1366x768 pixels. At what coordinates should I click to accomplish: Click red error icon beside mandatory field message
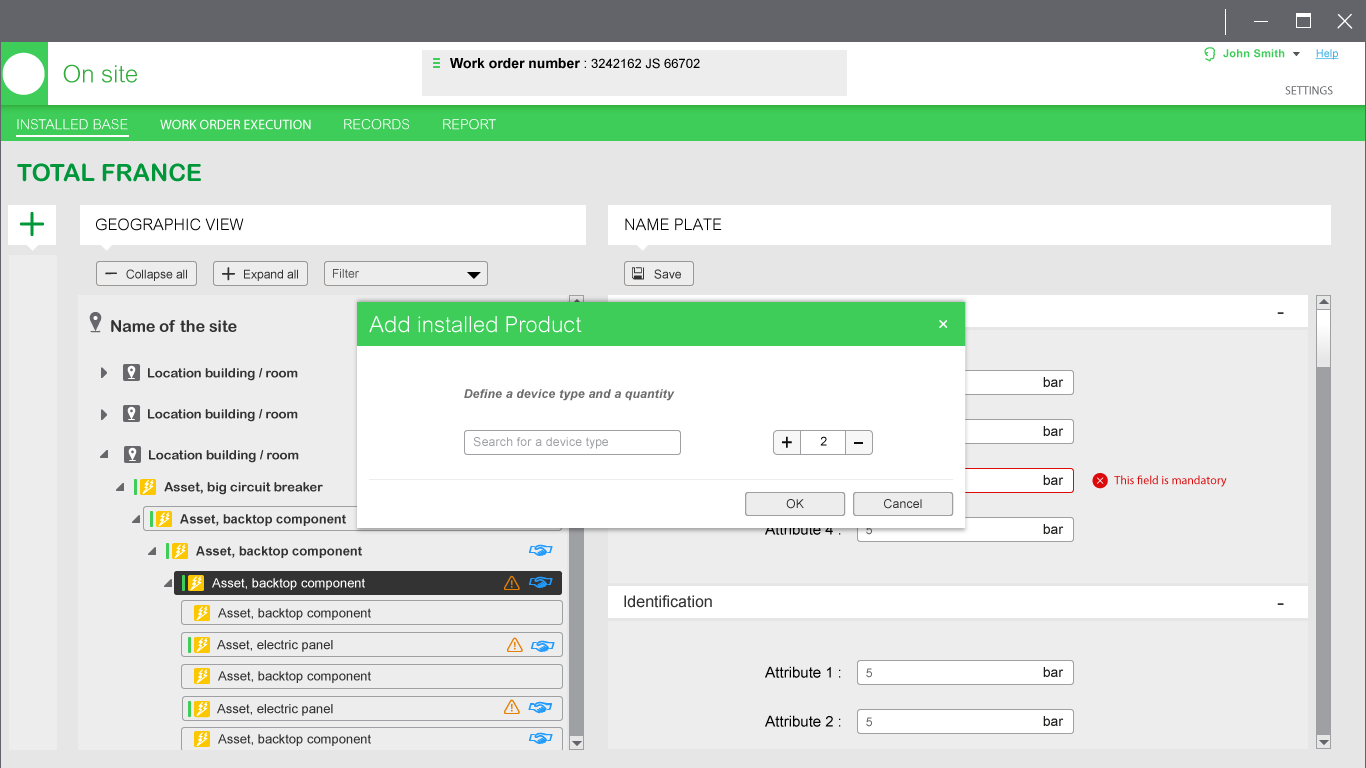pos(1100,481)
